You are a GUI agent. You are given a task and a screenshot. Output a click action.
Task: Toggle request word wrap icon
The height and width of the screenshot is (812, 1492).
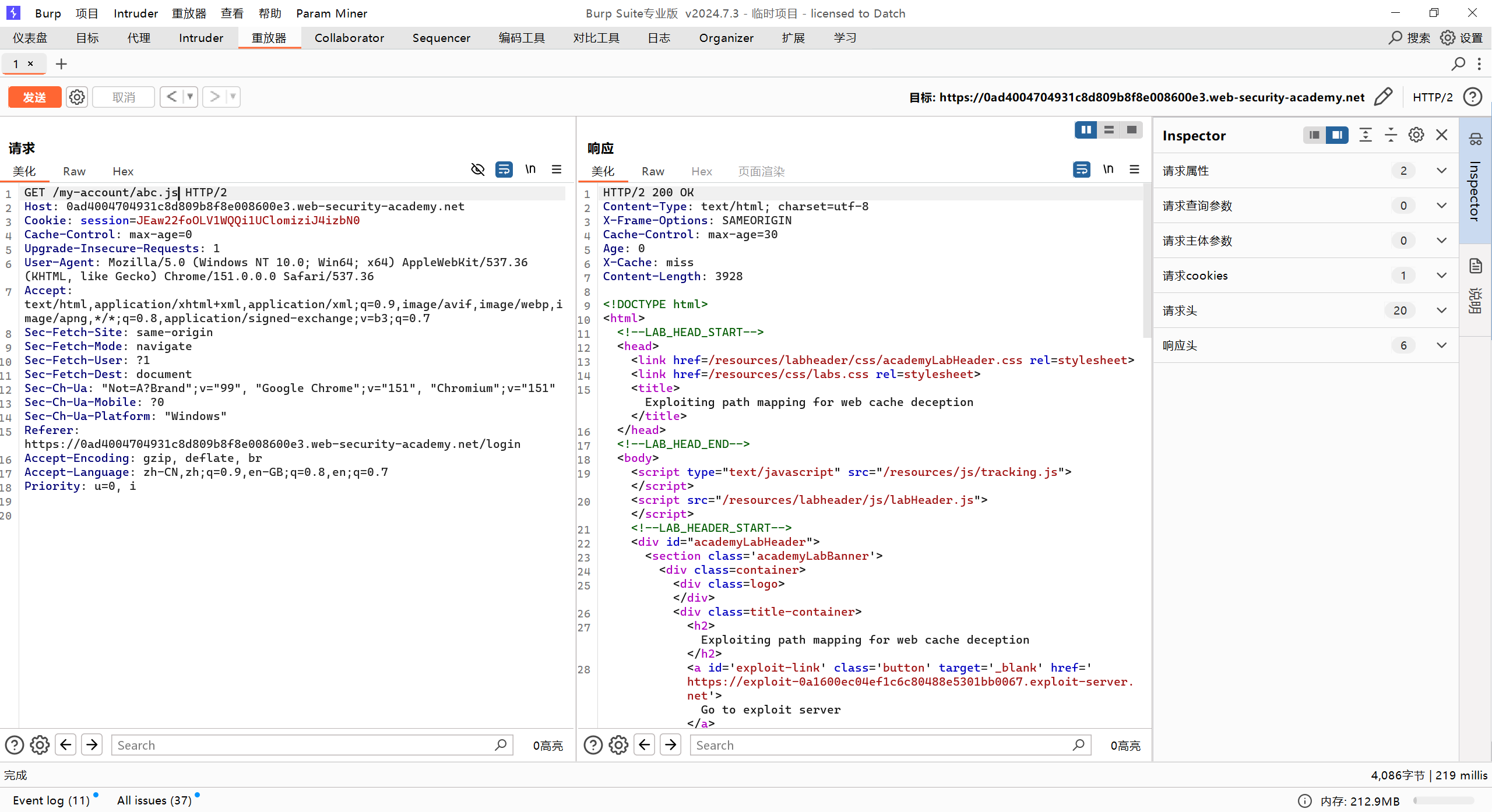(504, 170)
